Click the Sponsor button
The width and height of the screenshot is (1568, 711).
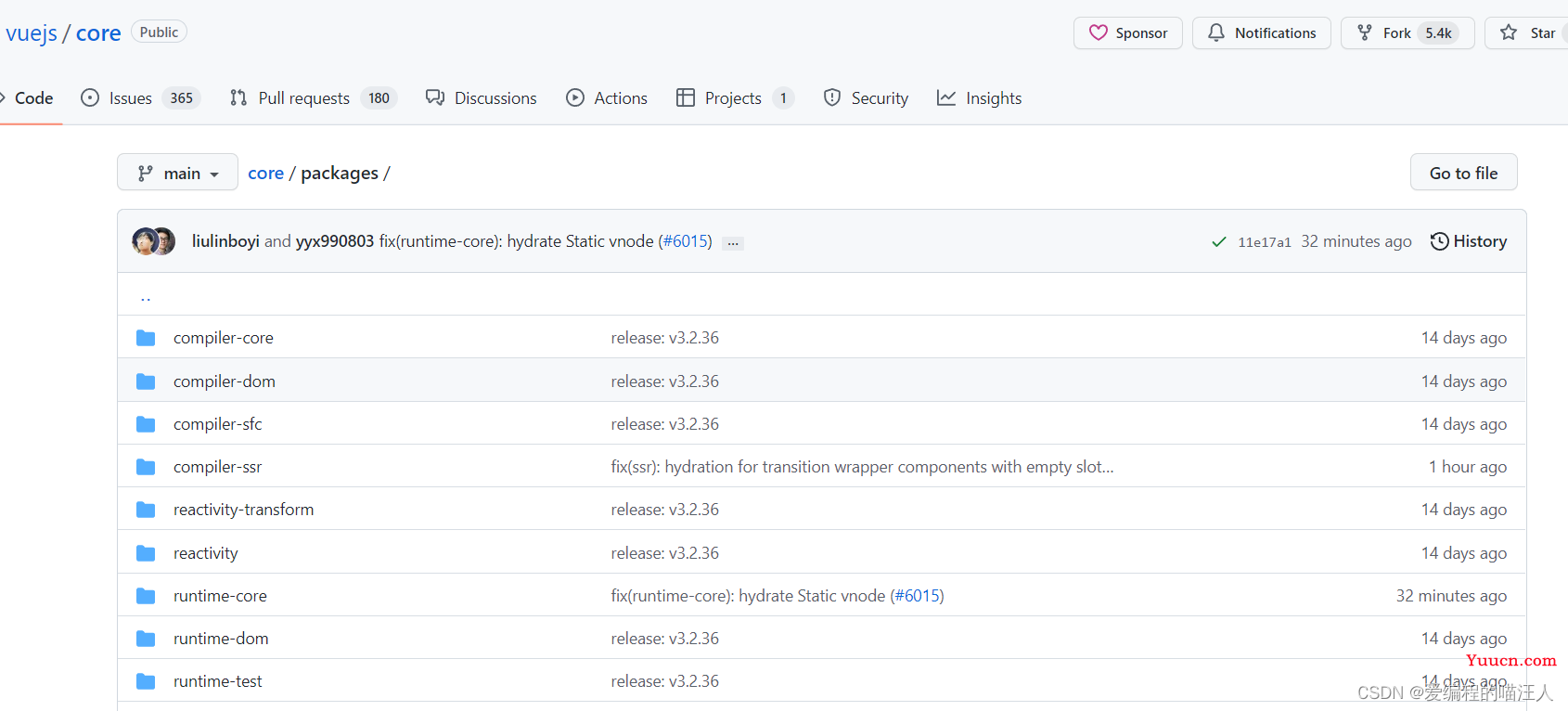click(x=1127, y=32)
